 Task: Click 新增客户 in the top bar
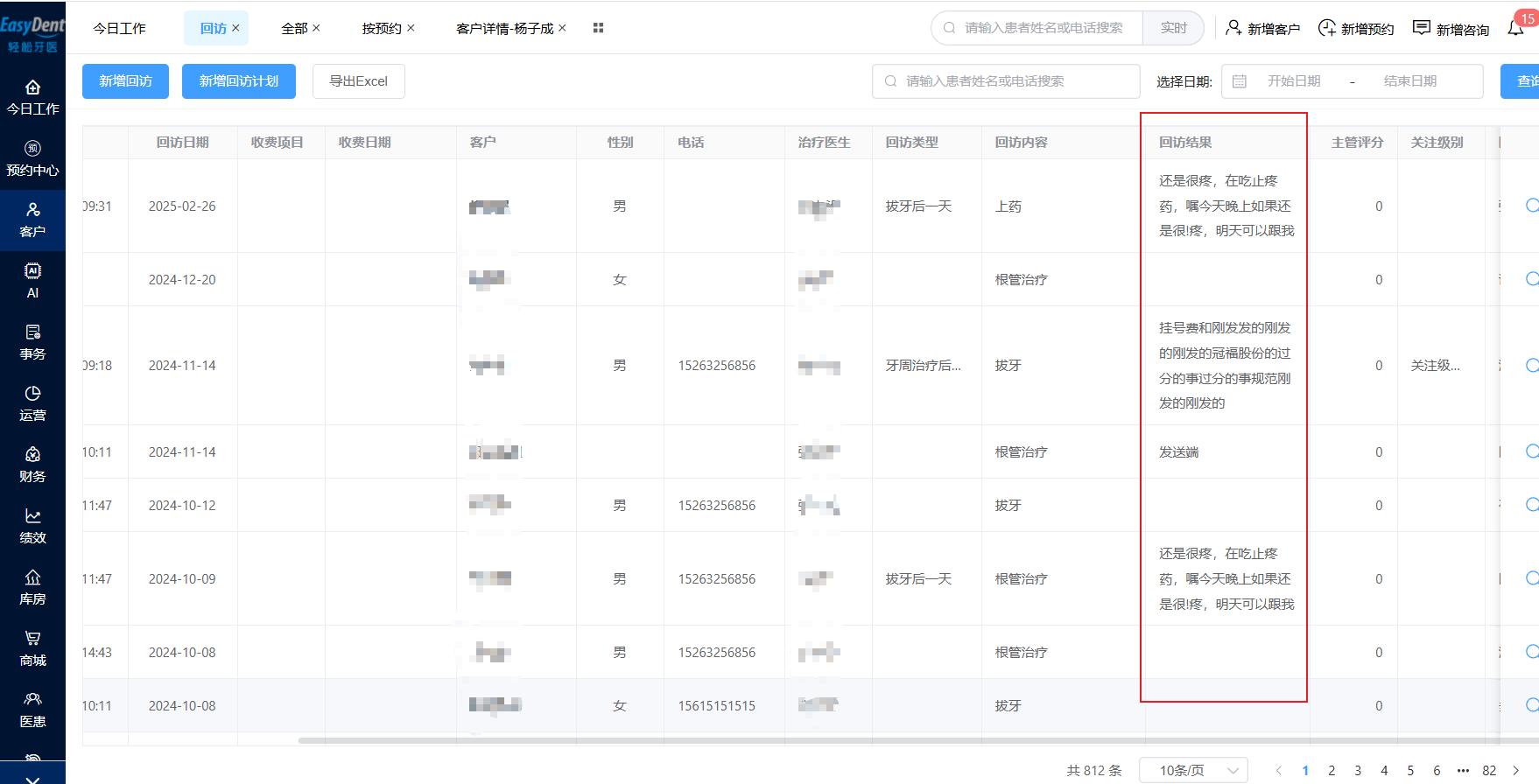tap(1263, 29)
